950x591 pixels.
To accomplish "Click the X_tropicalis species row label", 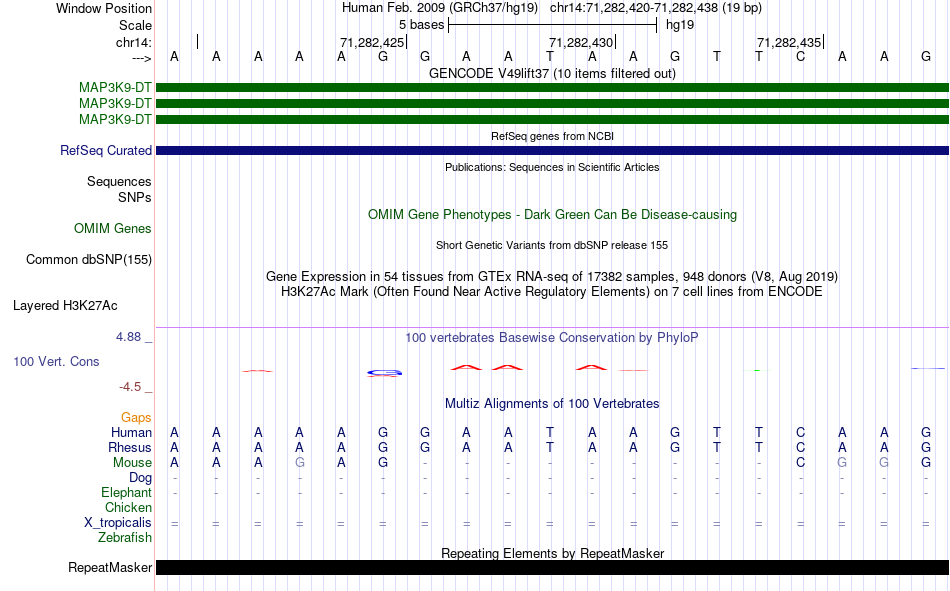I will 118,523.
